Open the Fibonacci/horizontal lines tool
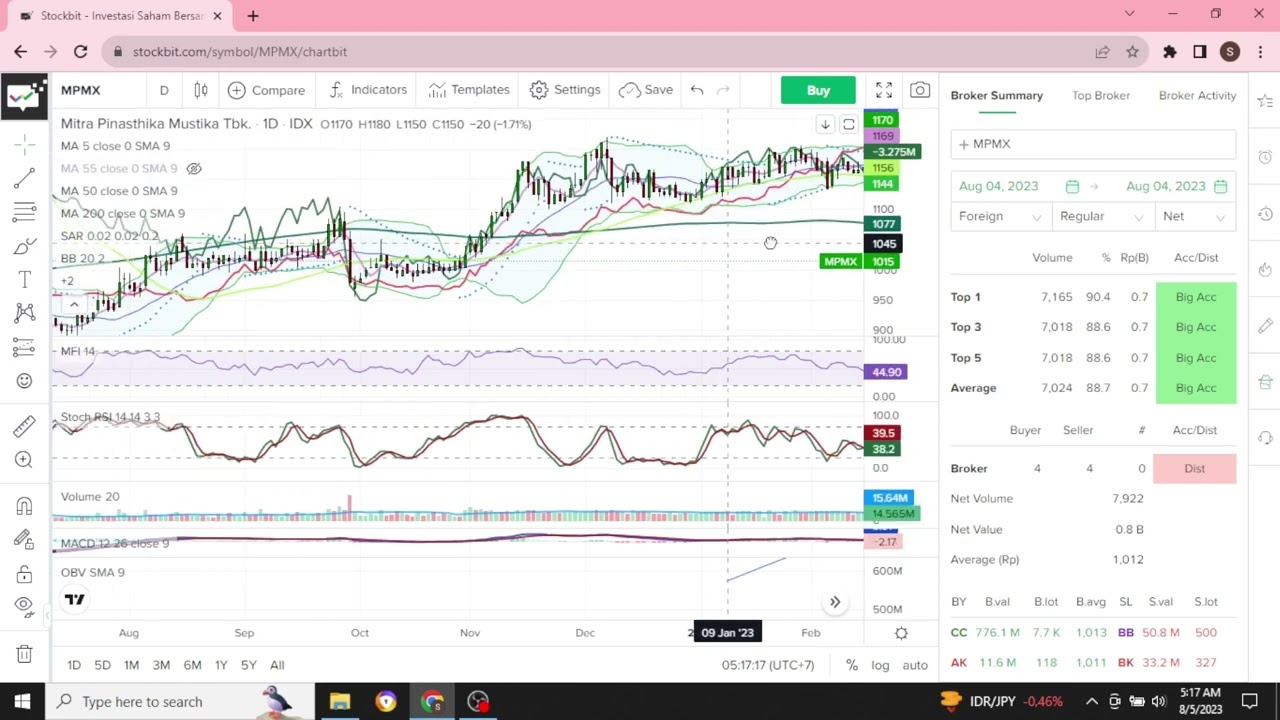This screenshot has width=1280, height=720. [x=24, y=212]
